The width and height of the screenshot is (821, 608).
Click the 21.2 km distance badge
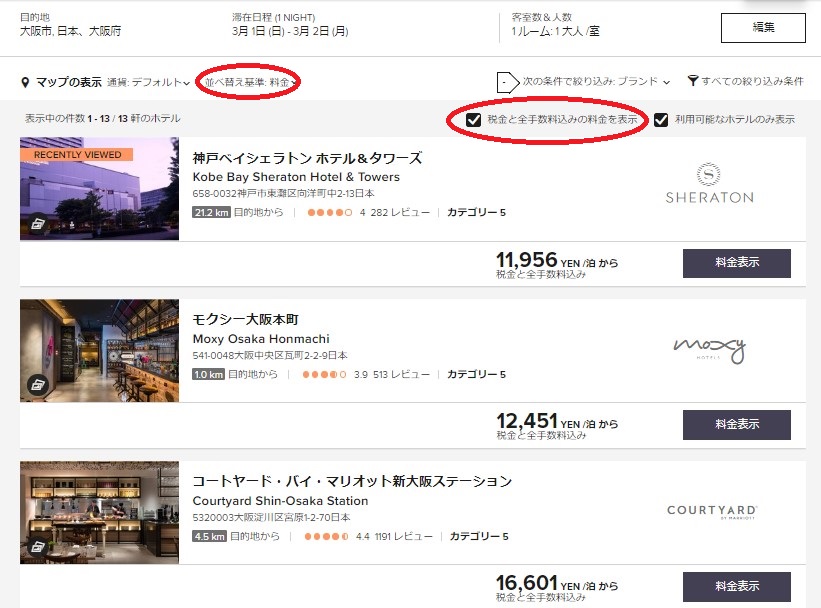click(211, 212)
